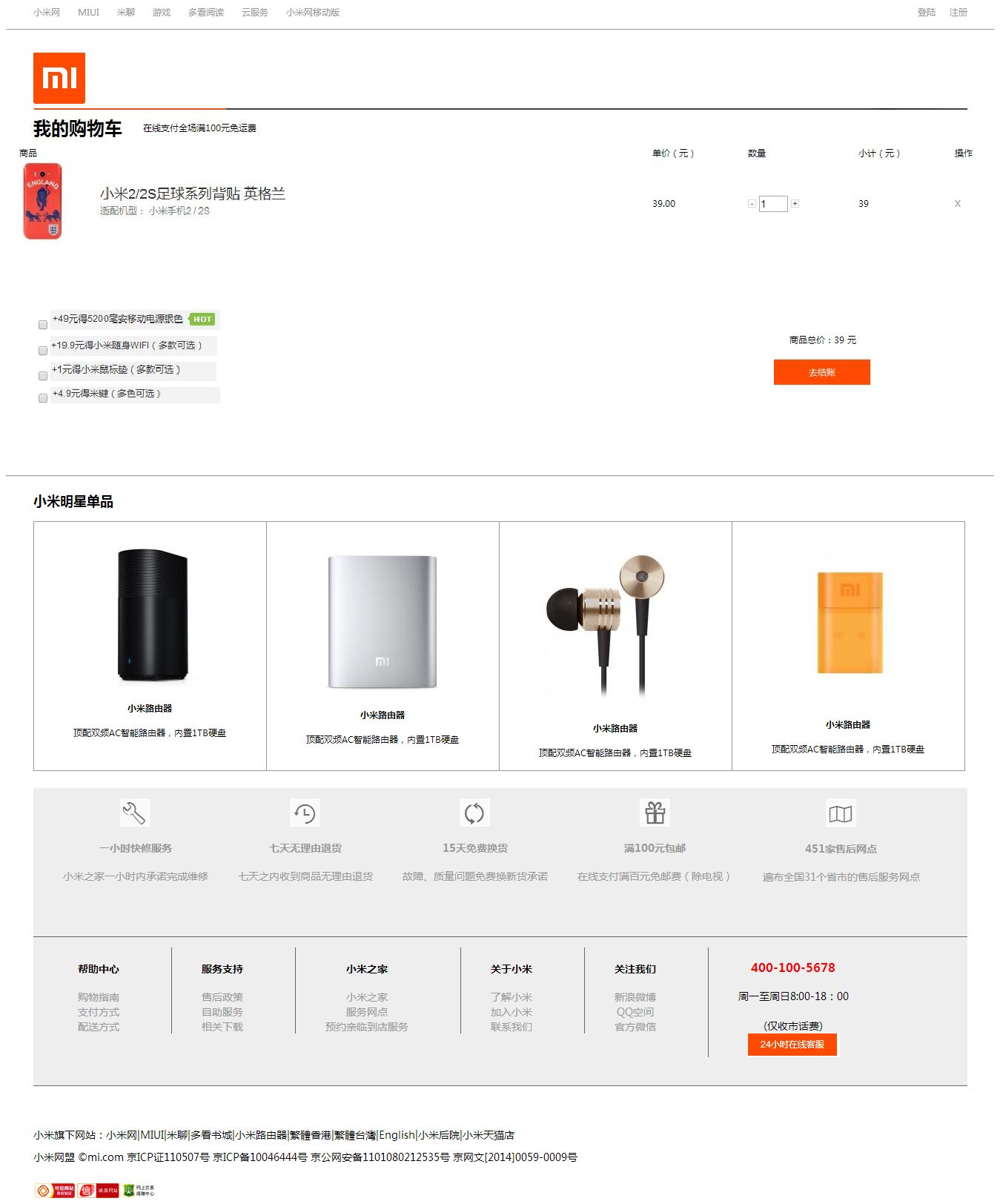1000x1204 pixels.
Task: Open 云服务 in the top navigation
Action: click(x=254, y=13)
